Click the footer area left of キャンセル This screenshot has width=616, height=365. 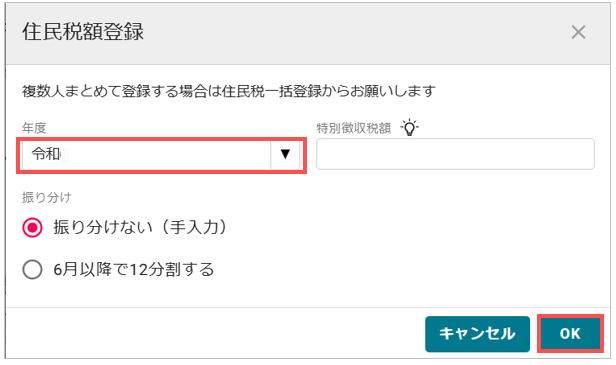pos(215,333)
